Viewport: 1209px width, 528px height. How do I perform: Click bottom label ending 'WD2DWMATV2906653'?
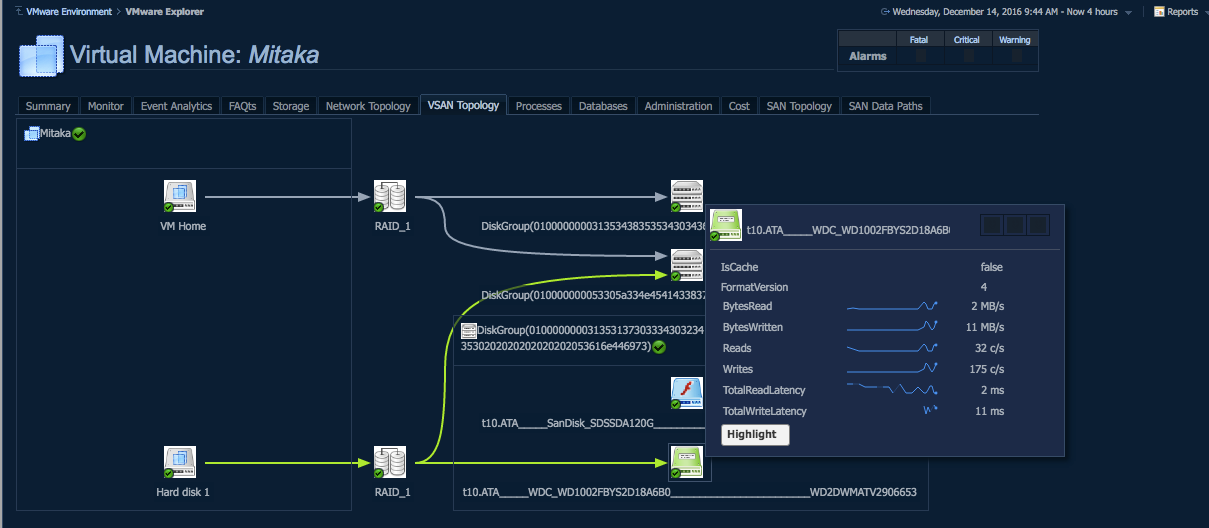point(689,492)
